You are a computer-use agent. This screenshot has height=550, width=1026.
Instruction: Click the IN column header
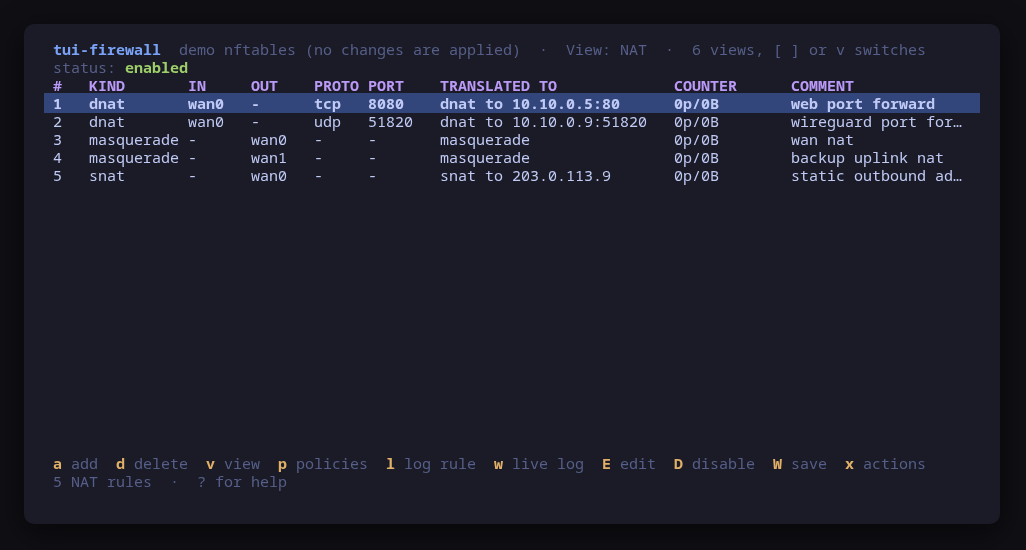click(197, 86)
